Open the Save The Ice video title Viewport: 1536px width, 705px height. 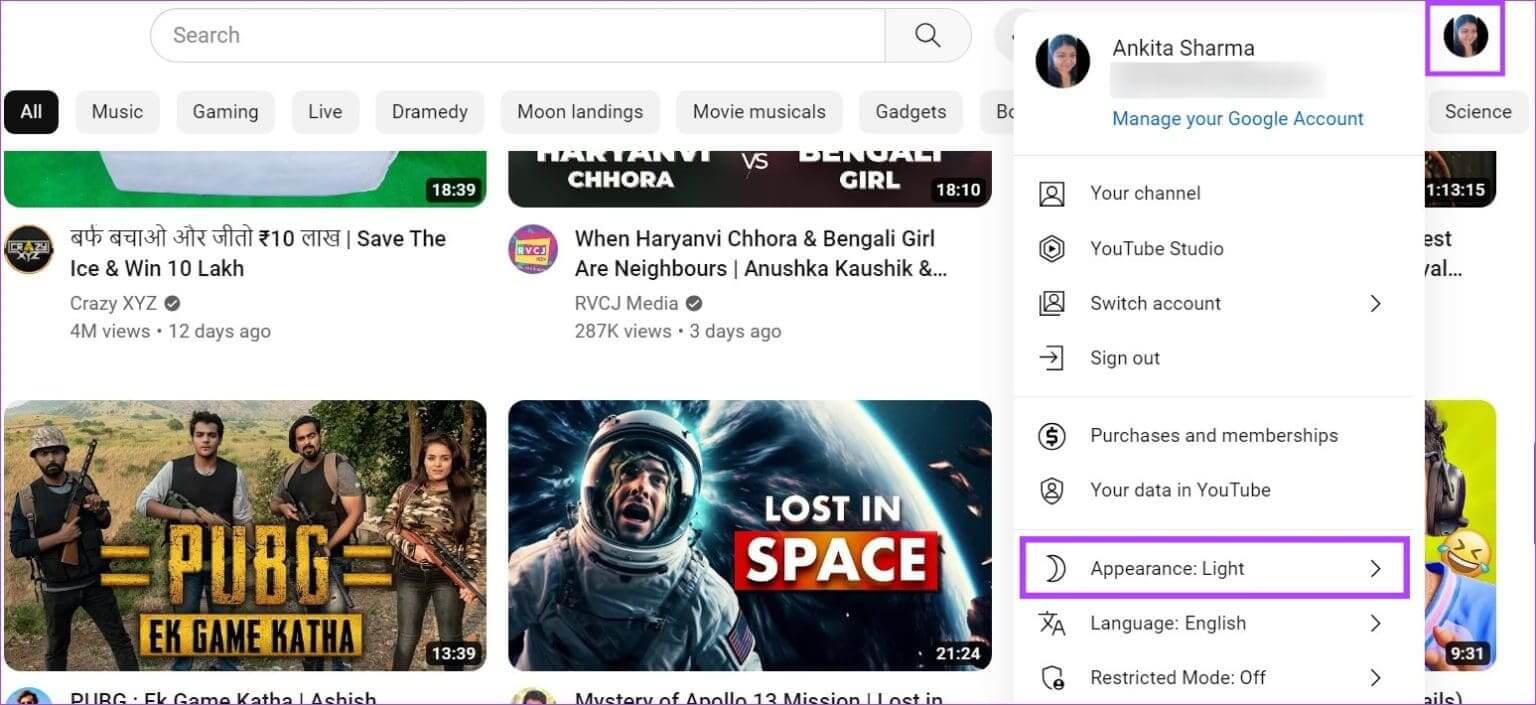point(257,253)
